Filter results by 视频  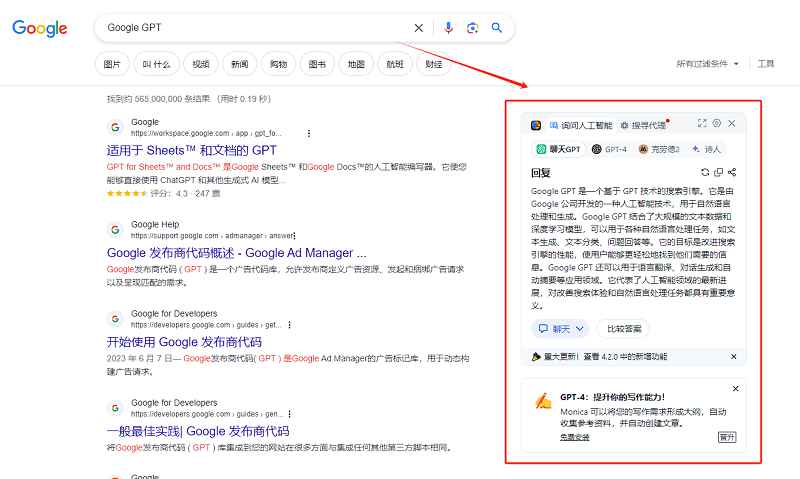(201, 64)
